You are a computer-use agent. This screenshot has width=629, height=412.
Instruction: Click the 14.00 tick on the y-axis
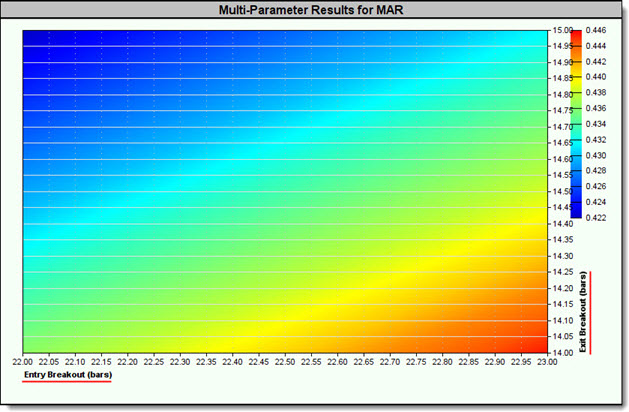(x=561, y=352)
